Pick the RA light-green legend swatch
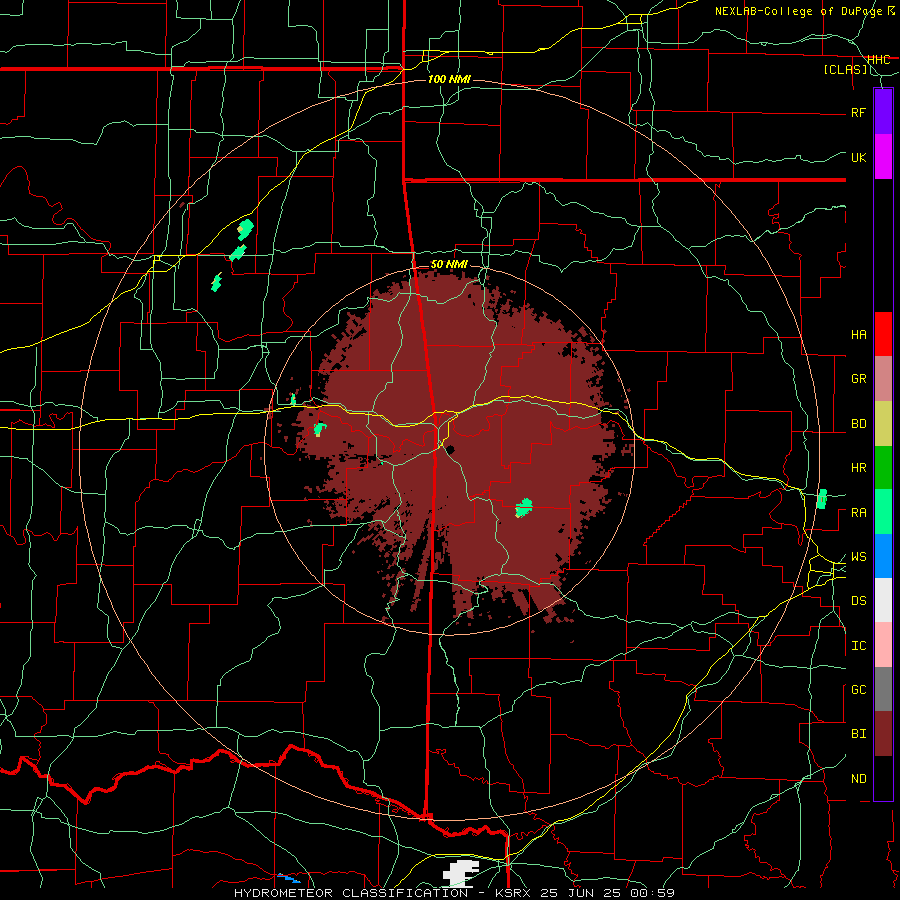This screenshot has height=900, width=900. pos(883,512)
